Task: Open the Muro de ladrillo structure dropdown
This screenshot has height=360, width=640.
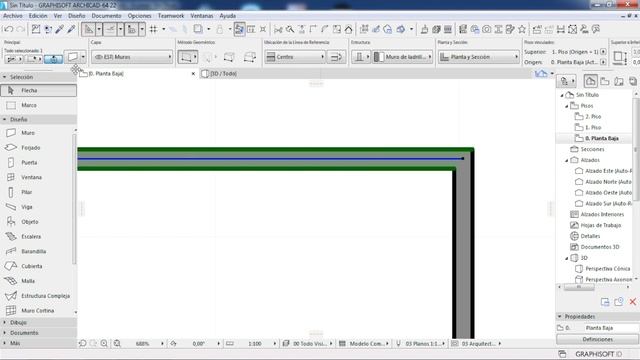Action: [x=403, y=57]
